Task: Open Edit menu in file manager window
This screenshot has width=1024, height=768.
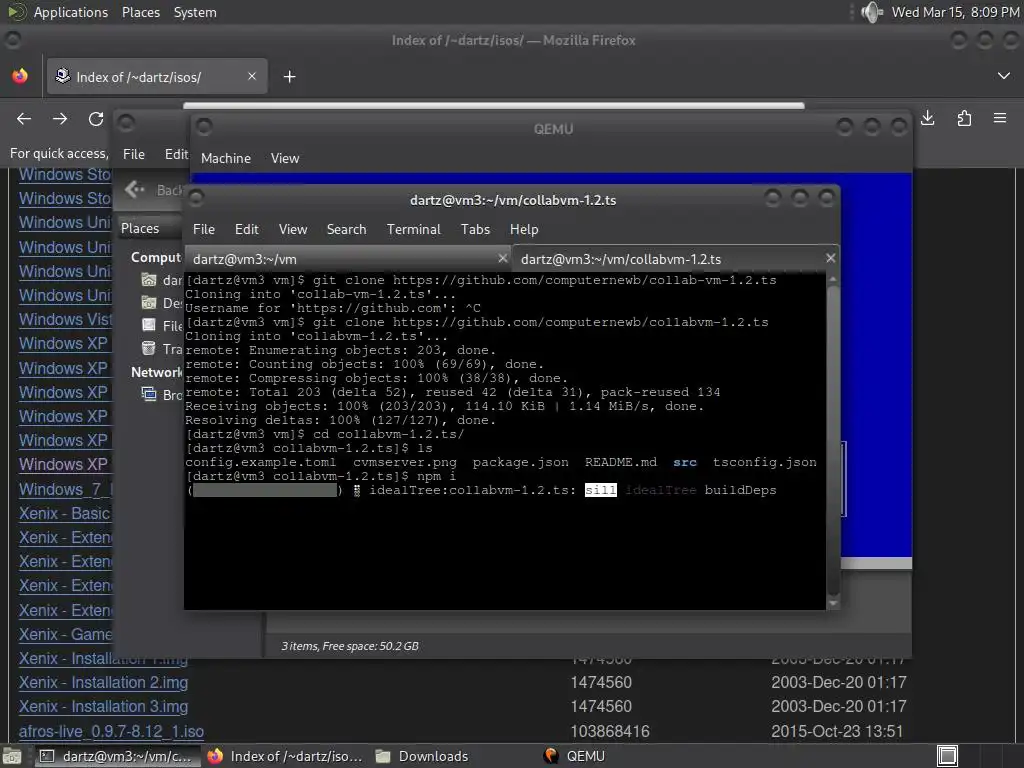Action: [176, 154]
